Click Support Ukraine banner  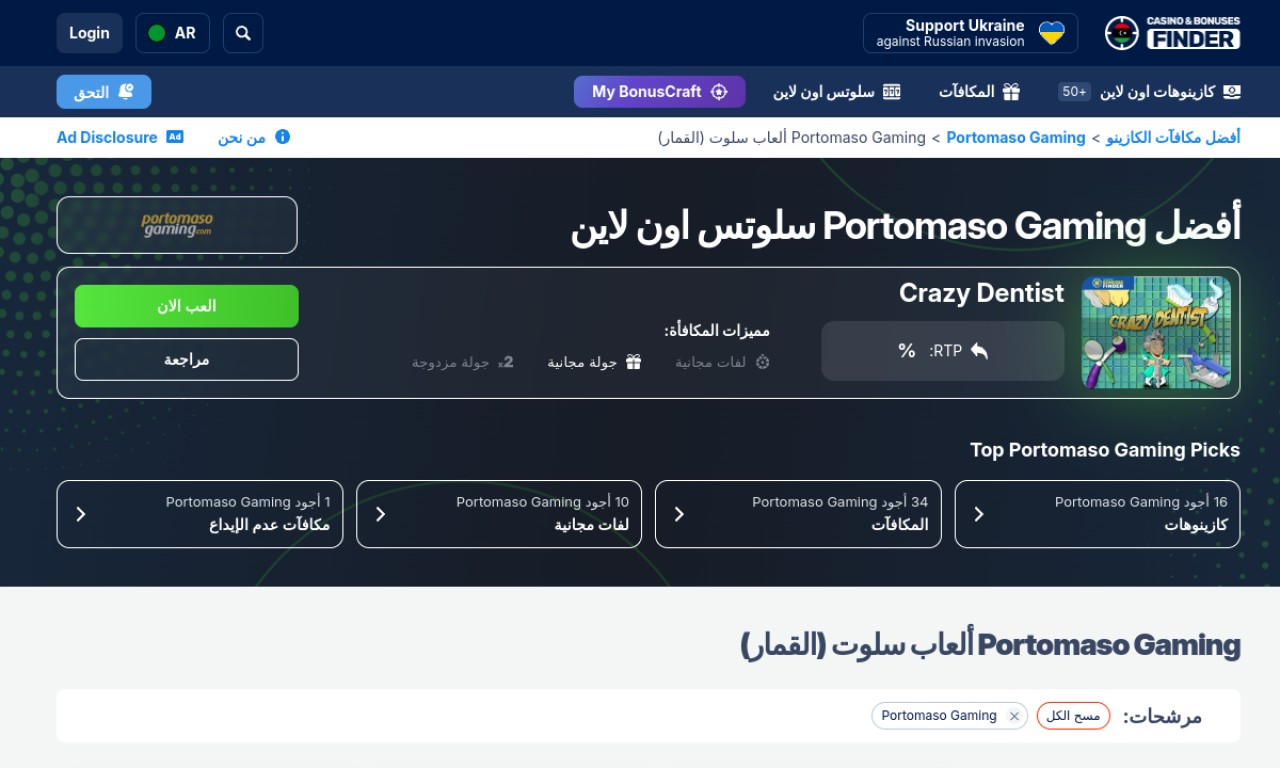point(970,33)
